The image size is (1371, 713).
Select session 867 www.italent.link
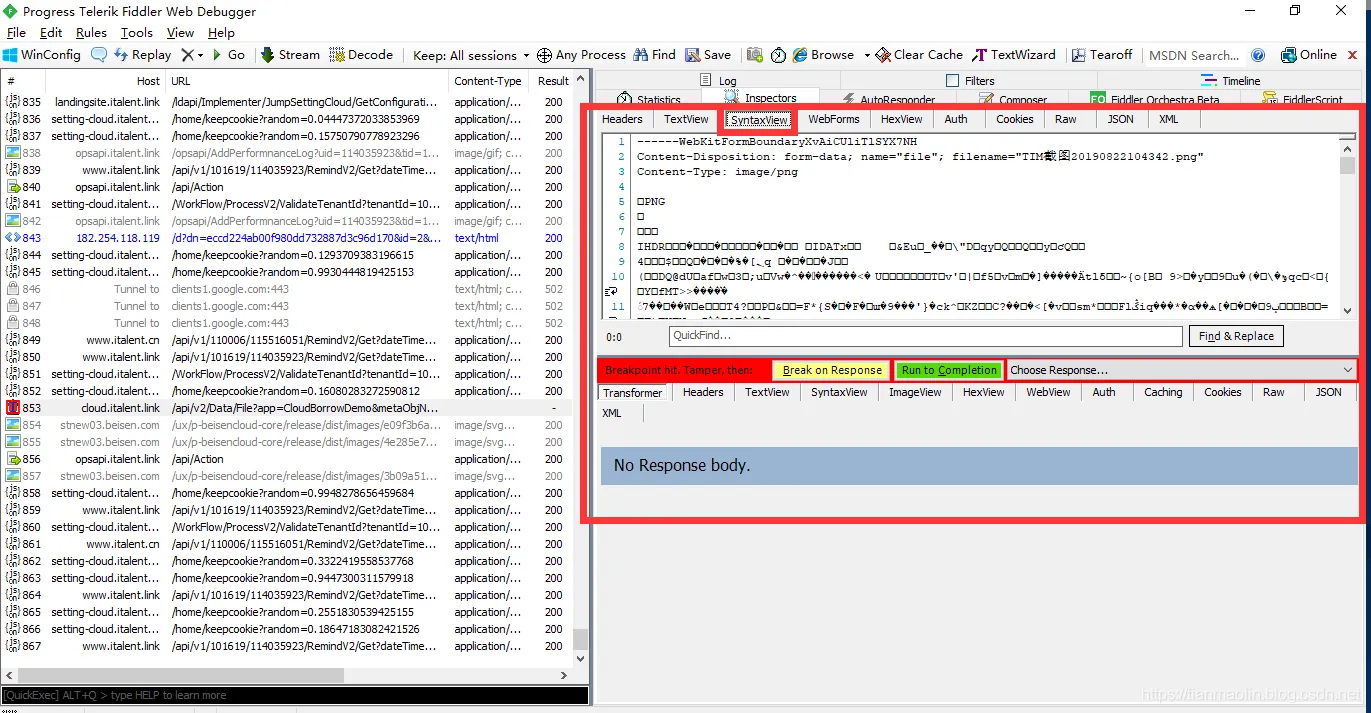(287, 646)
